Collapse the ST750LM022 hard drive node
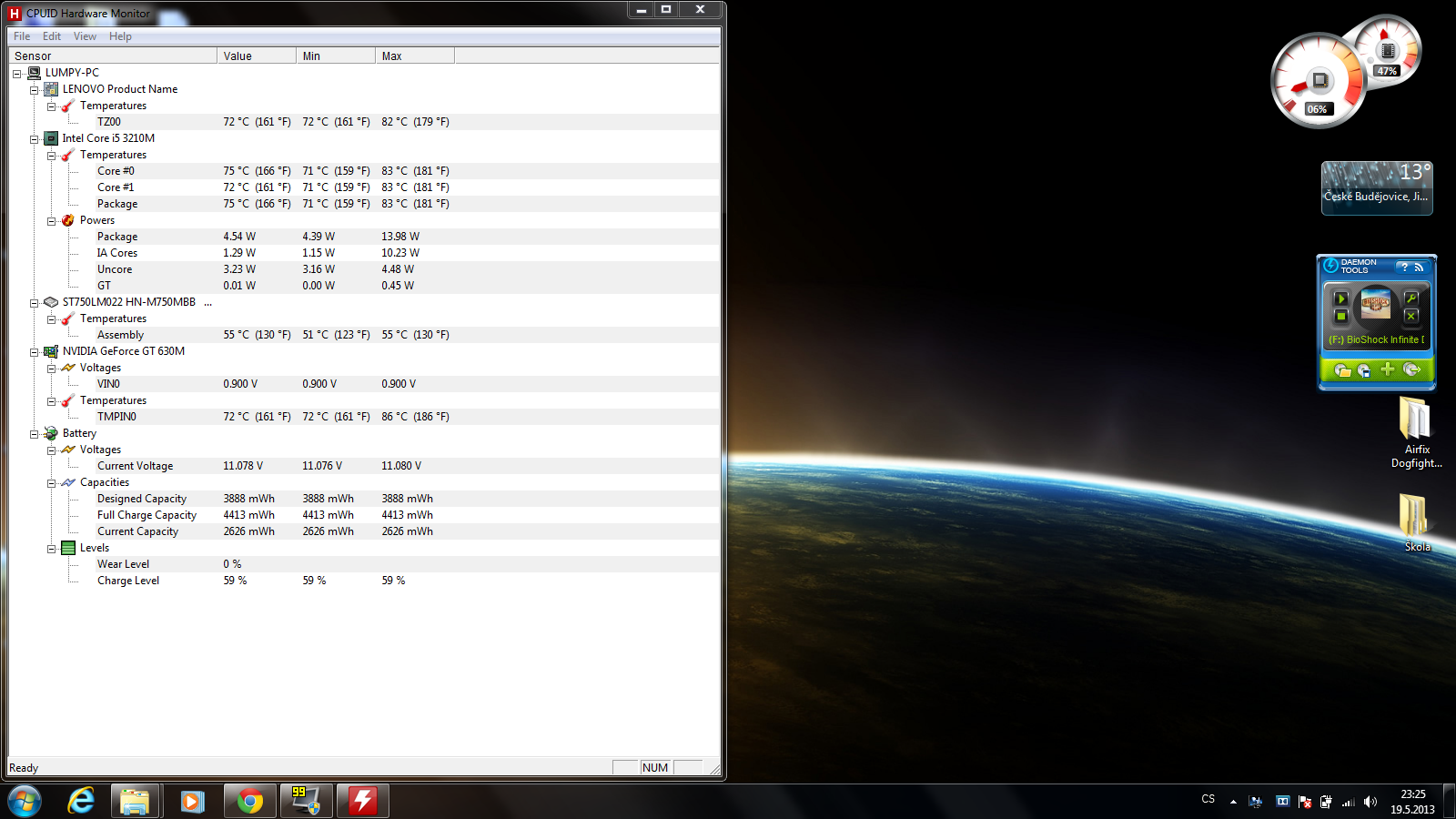The image size is (1456, 819). 34,303
